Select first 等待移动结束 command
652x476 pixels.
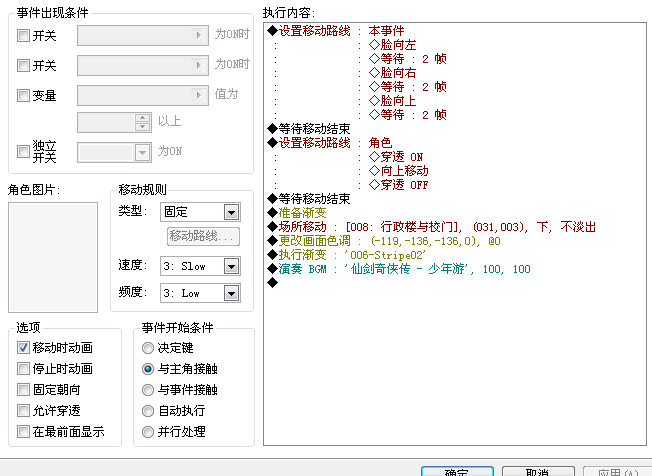pos(309,128)
